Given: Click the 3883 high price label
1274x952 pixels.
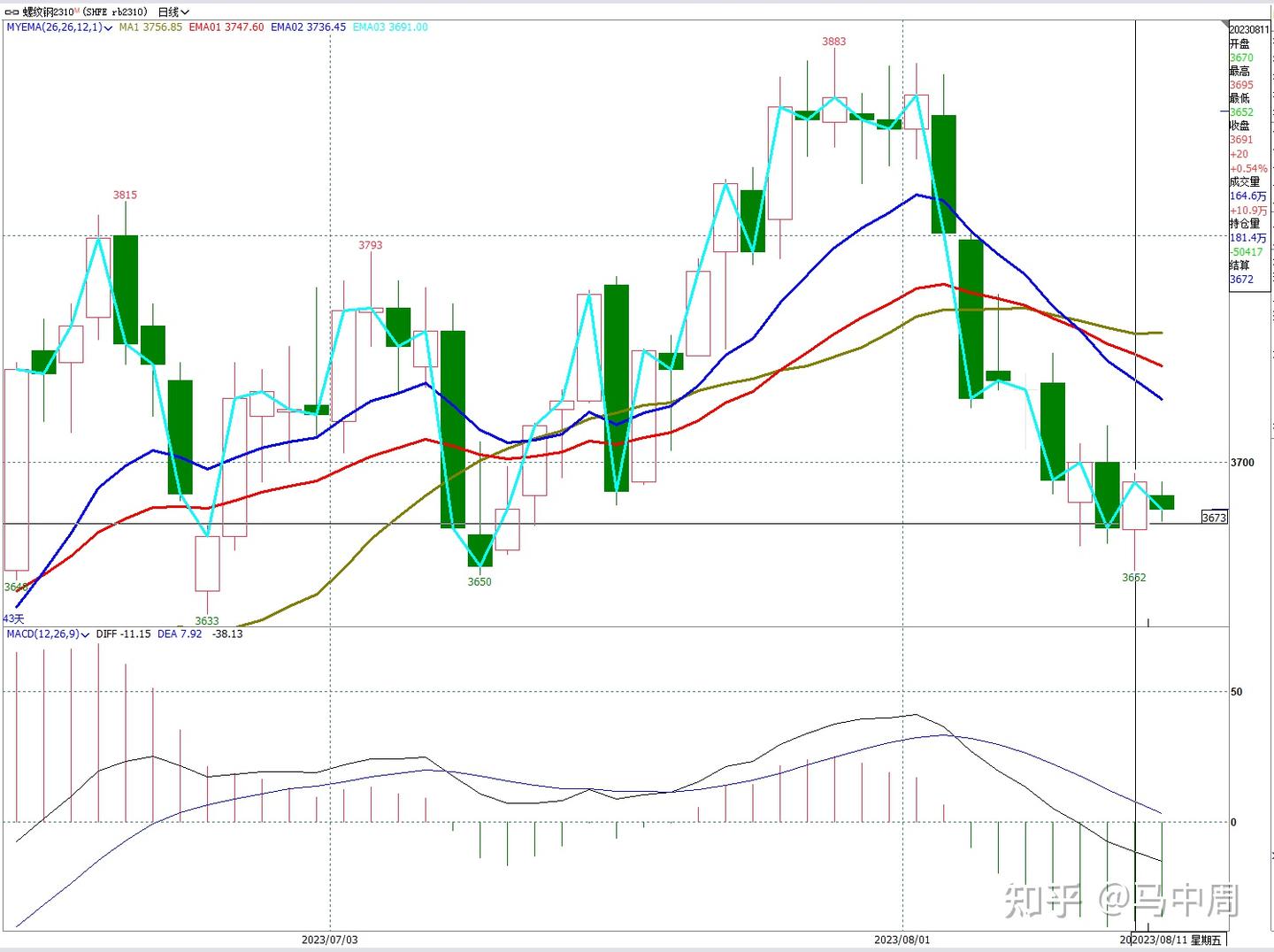Looking at the screenshot, I should click(x=833, y=42).
